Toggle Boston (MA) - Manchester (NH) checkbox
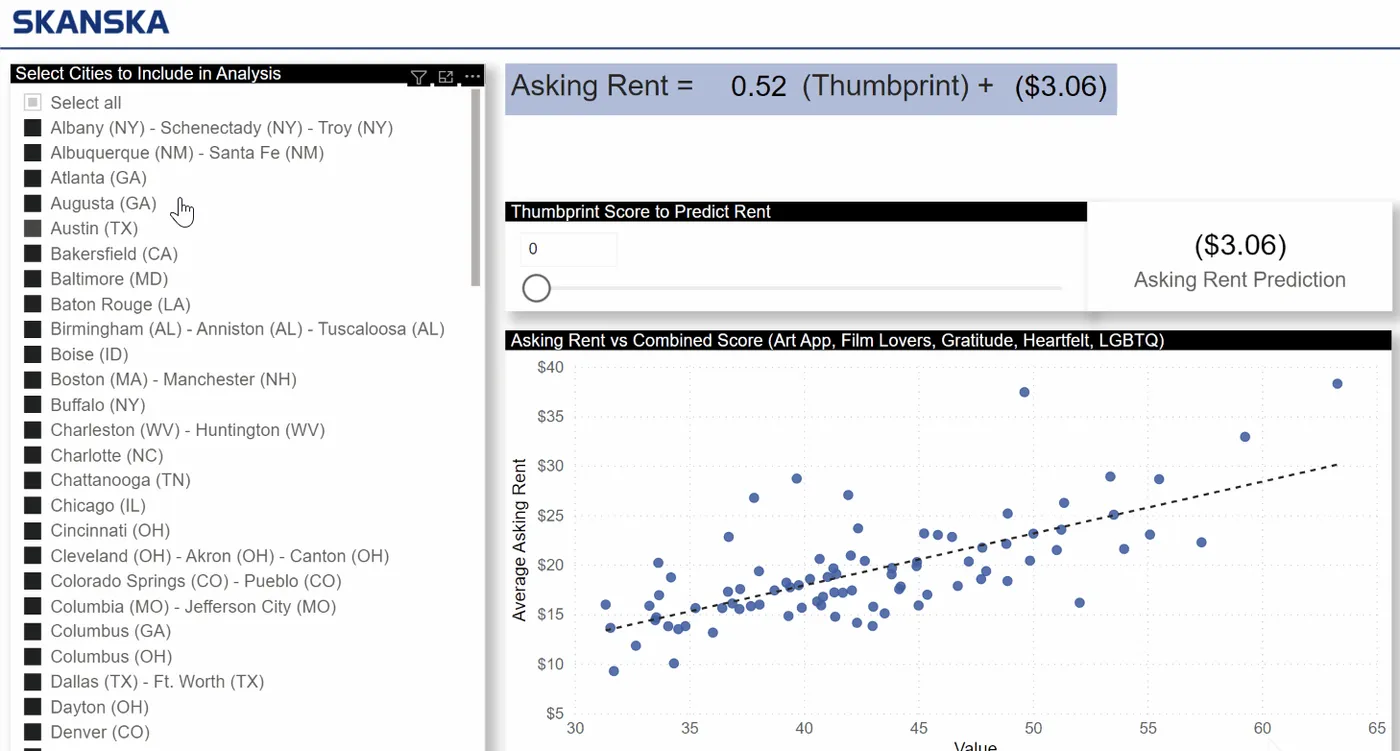The width and height of the screenshot is (1400, 751). [32, 379]
